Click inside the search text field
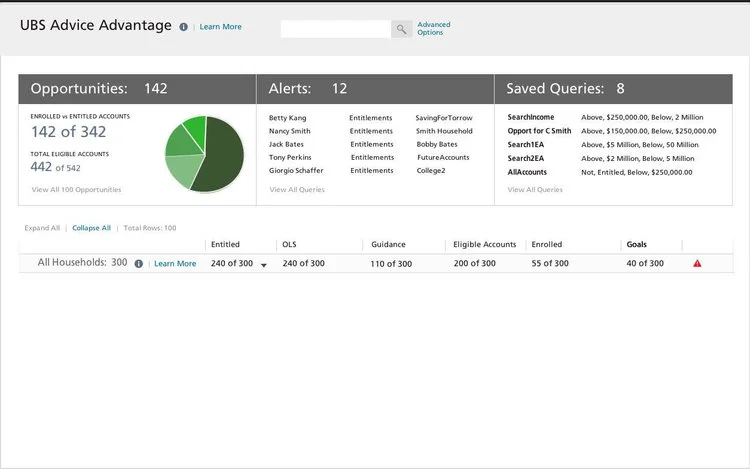Image resolution: width=750 pixels, height=469 pixels. (x=336, y=29)
